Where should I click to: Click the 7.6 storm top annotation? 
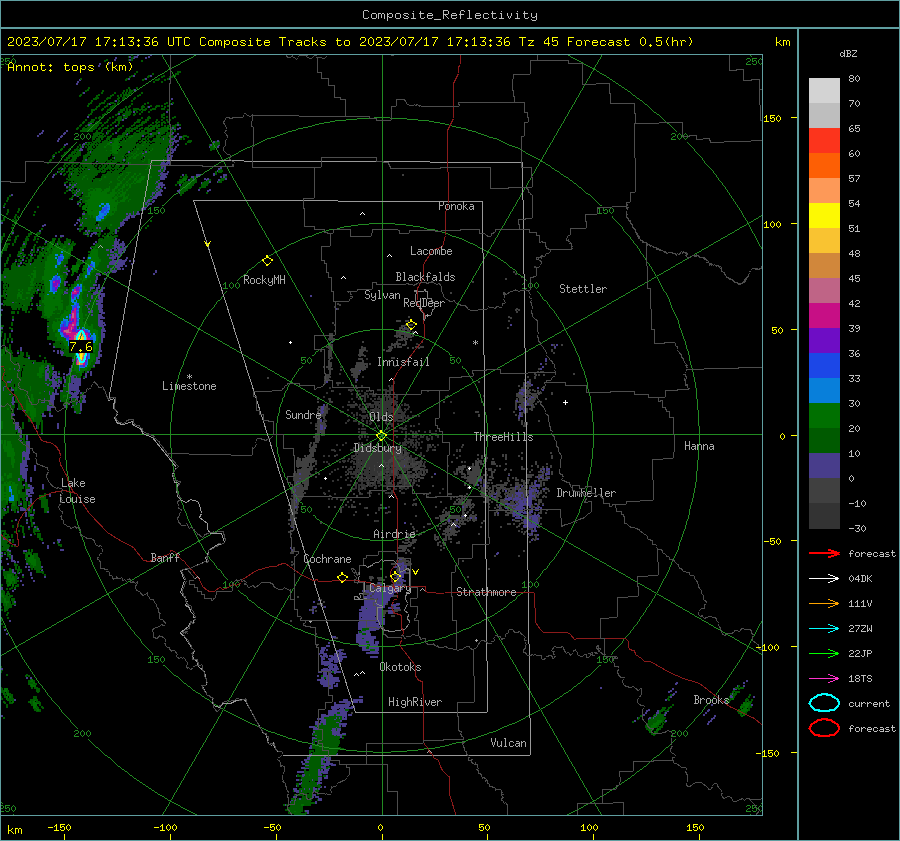(81, 347)
